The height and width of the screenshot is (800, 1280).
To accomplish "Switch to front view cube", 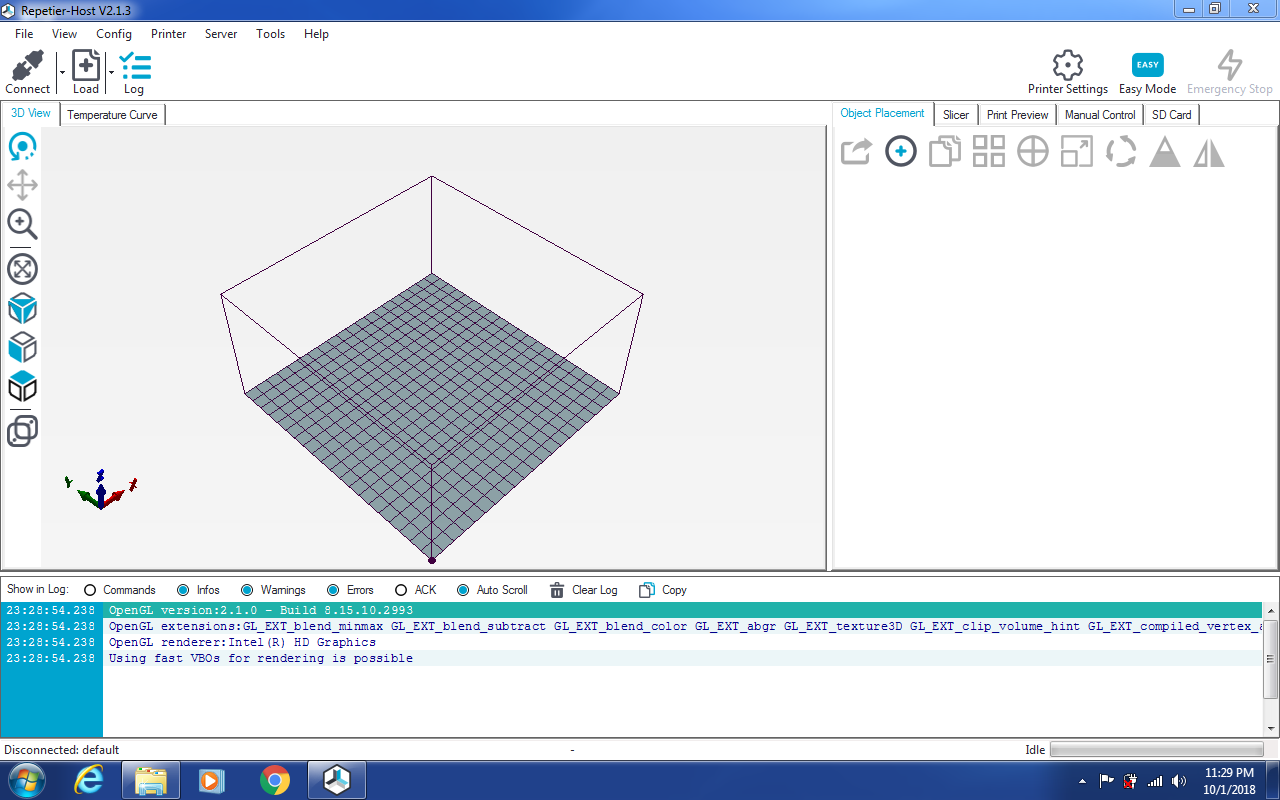I will [x=22, y=347].
